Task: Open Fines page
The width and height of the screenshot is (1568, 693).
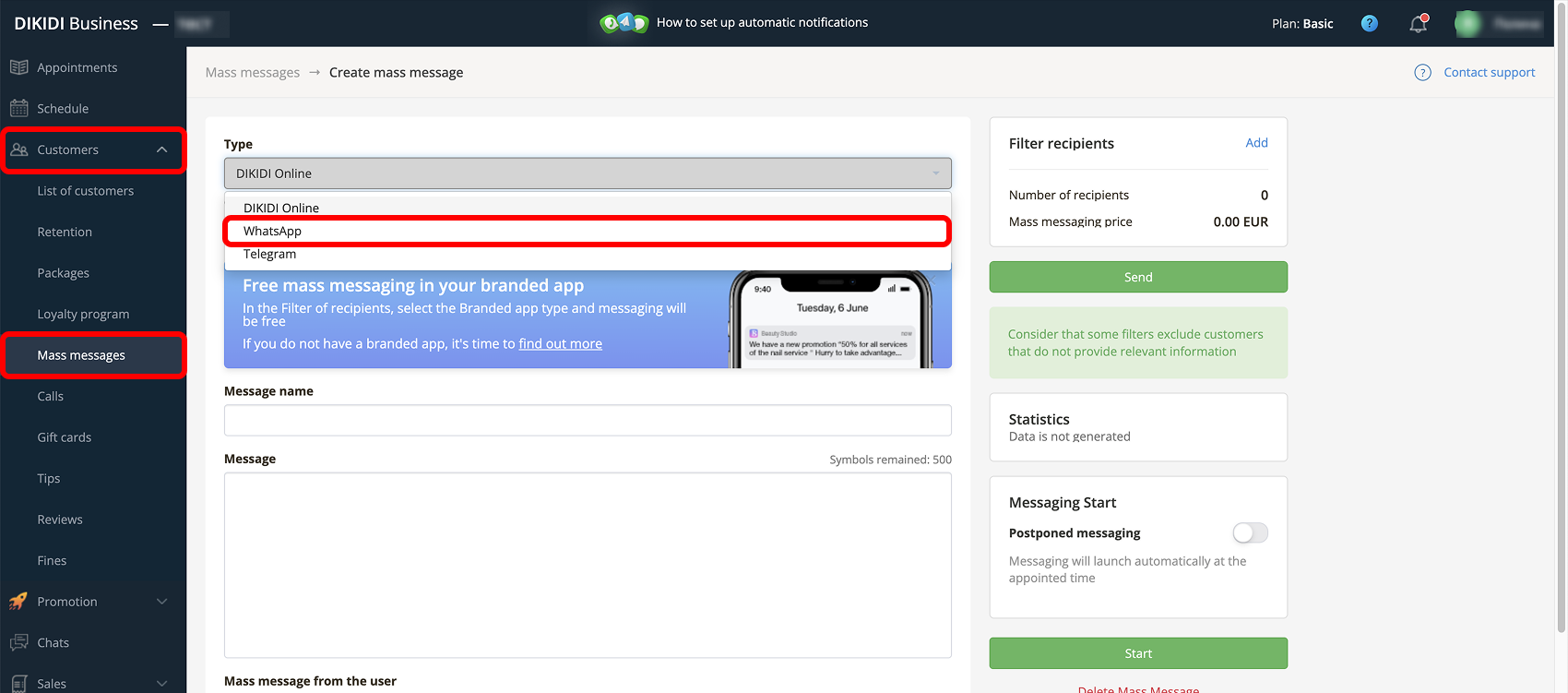Action: tap(52, 560)
